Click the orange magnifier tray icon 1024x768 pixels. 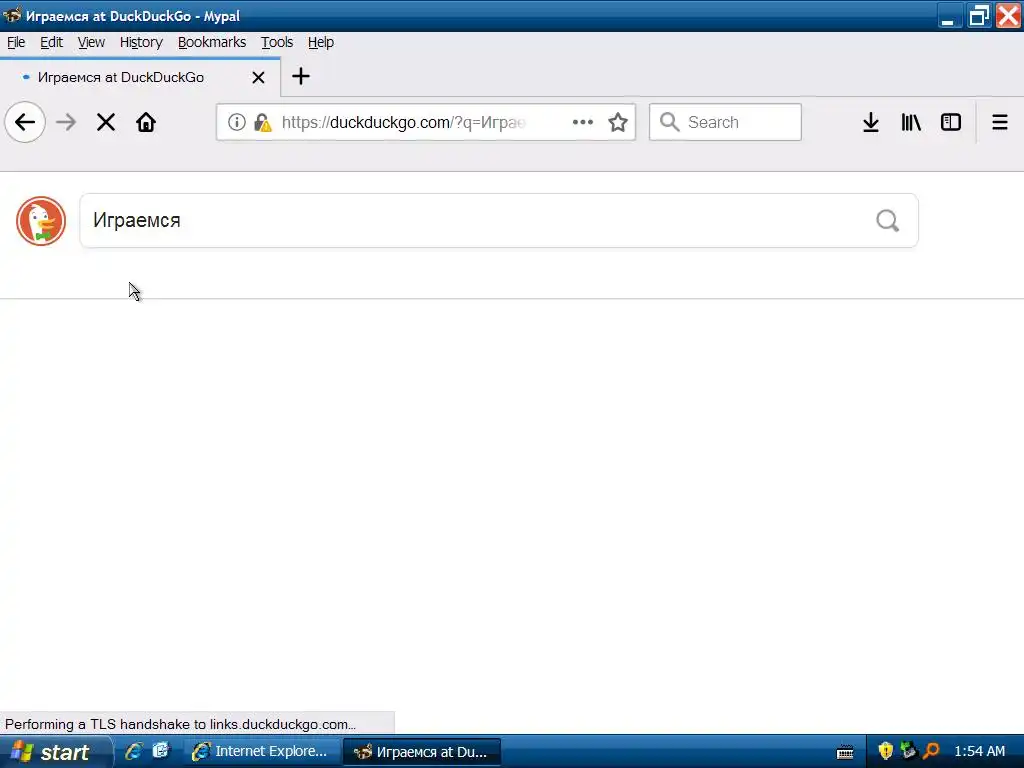tap(931, 751)
